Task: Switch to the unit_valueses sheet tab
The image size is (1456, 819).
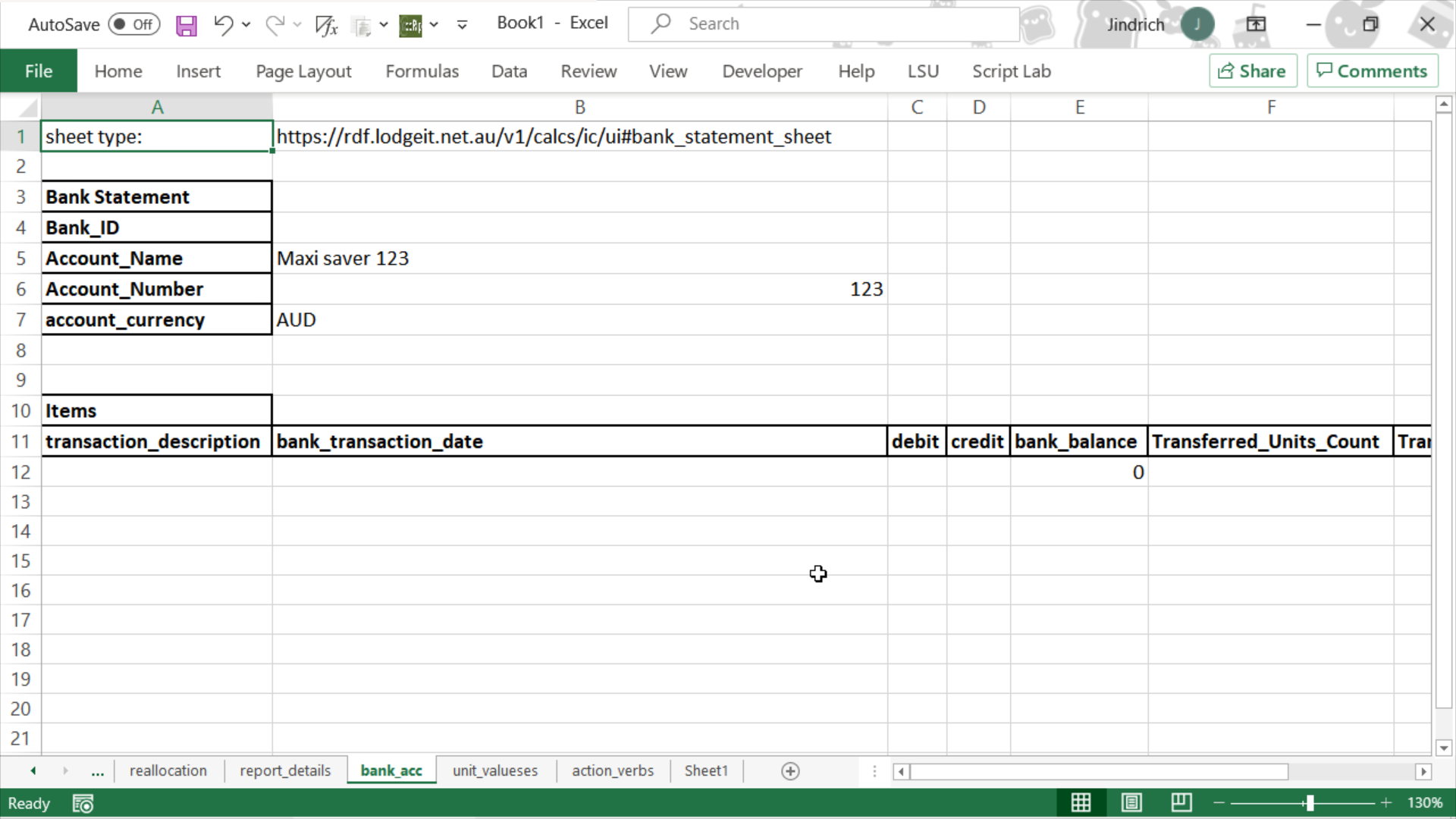Action: (x=494, y=770)
